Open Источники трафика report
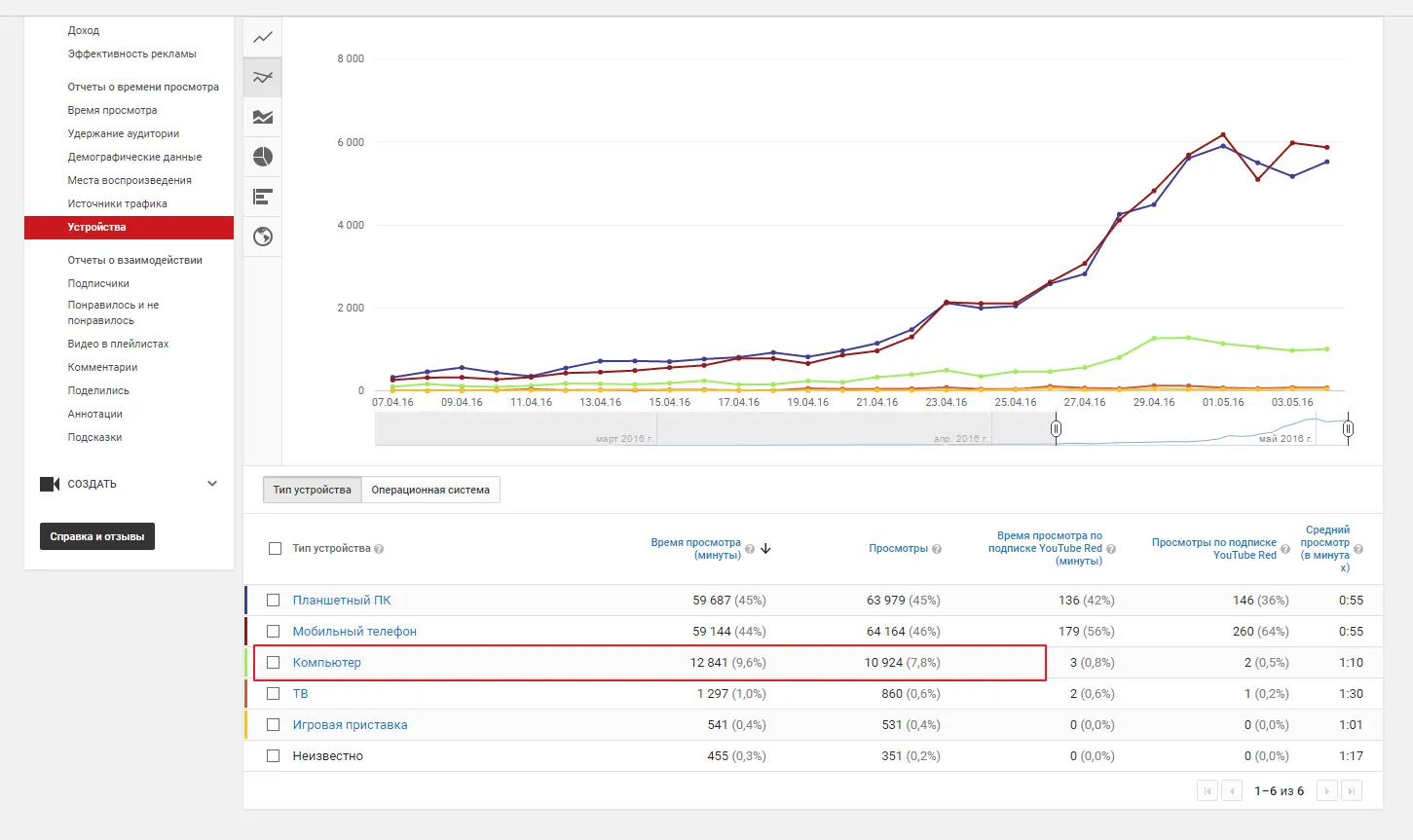Viewport: 1413px width, 840px height. coord(118,204)
